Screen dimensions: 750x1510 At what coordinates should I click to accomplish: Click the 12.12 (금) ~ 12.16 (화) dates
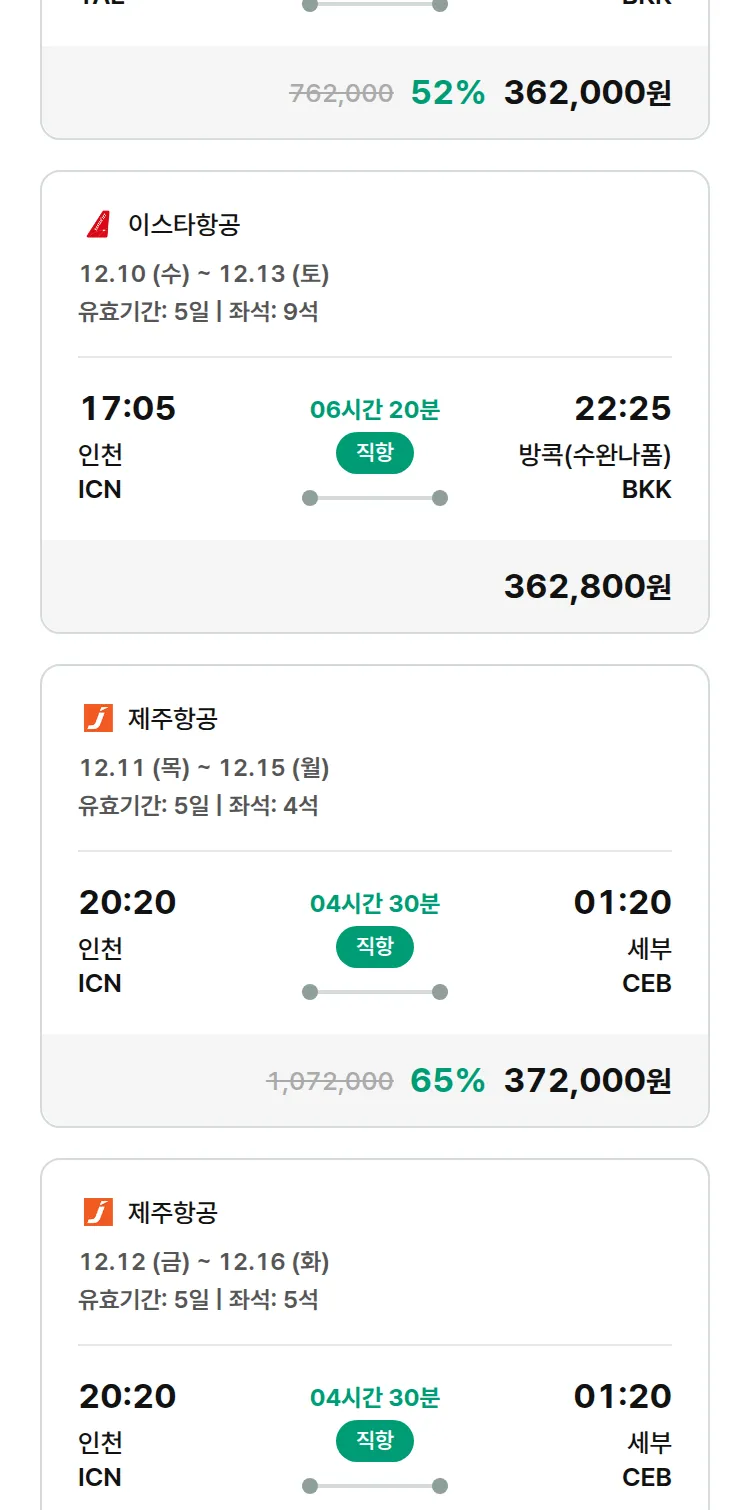[204, 1262]
